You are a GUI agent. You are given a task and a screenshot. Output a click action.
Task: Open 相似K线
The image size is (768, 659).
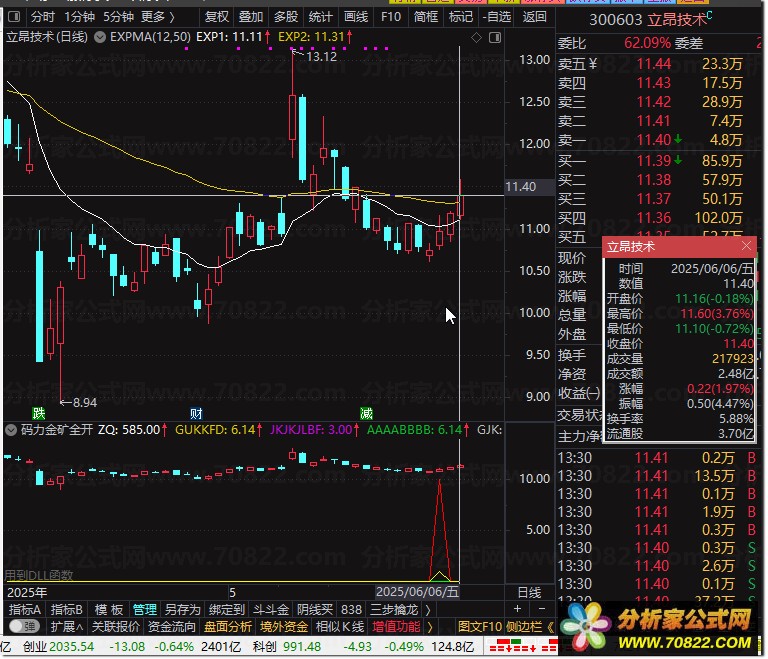(x=340, y=627)
